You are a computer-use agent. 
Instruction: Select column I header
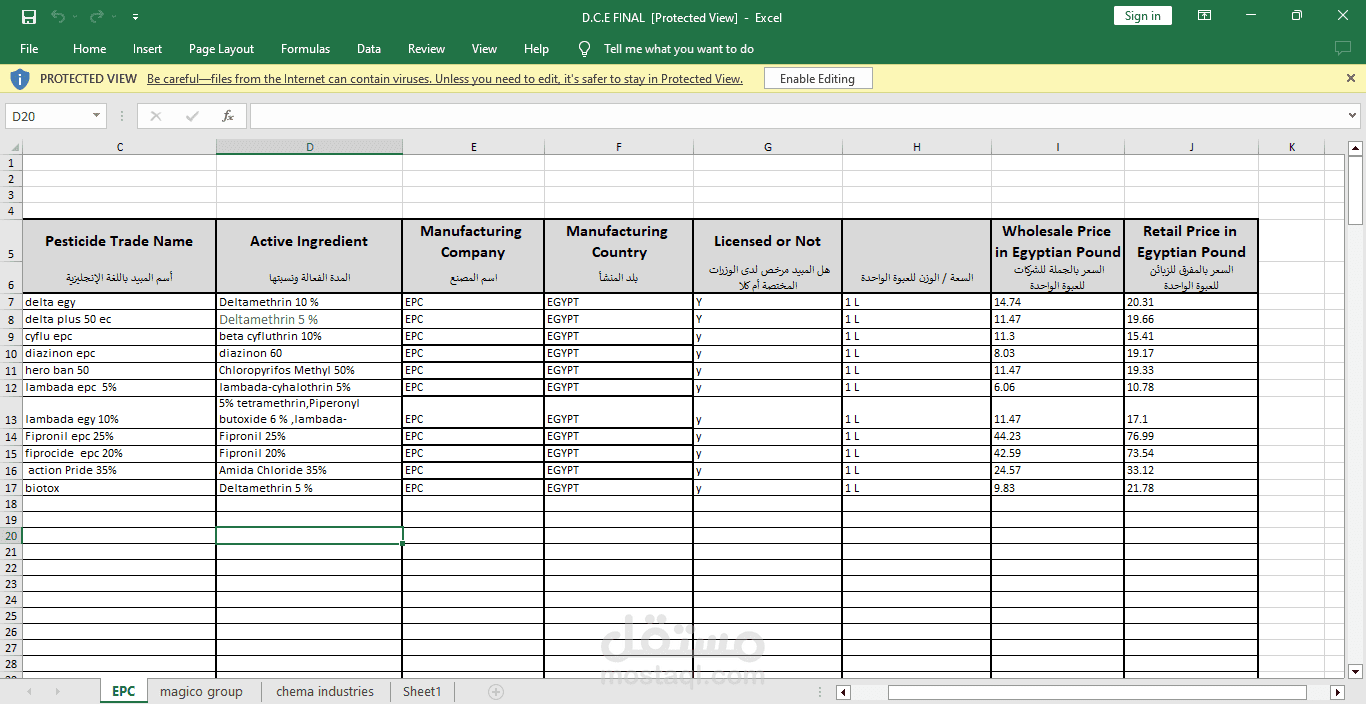click(x=1058, y=147)
